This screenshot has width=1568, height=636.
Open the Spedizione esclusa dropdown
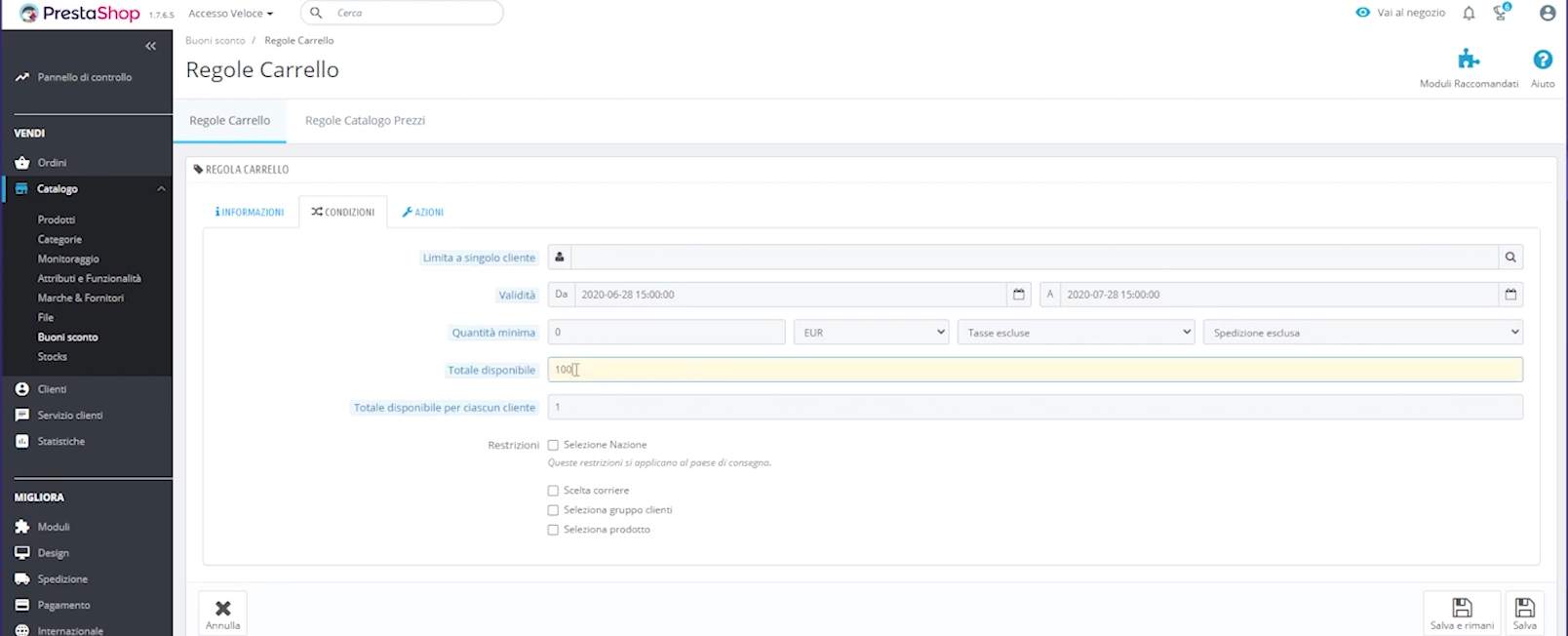coord(1362,333)
